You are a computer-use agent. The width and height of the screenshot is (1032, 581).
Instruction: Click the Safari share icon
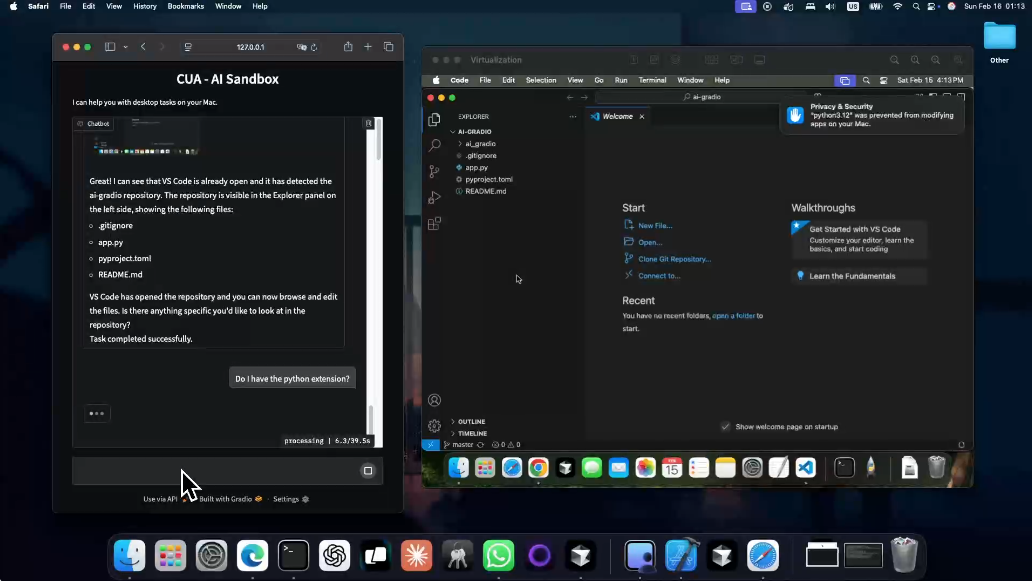point(348,47)
